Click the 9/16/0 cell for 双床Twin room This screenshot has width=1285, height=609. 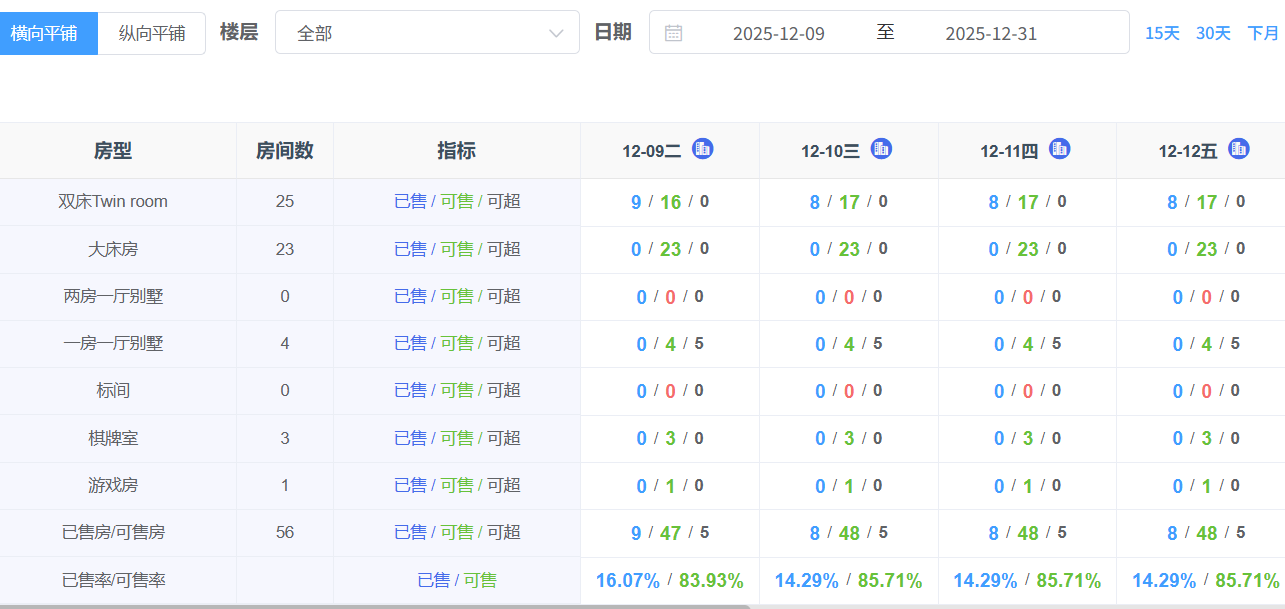tap(669, 201)
